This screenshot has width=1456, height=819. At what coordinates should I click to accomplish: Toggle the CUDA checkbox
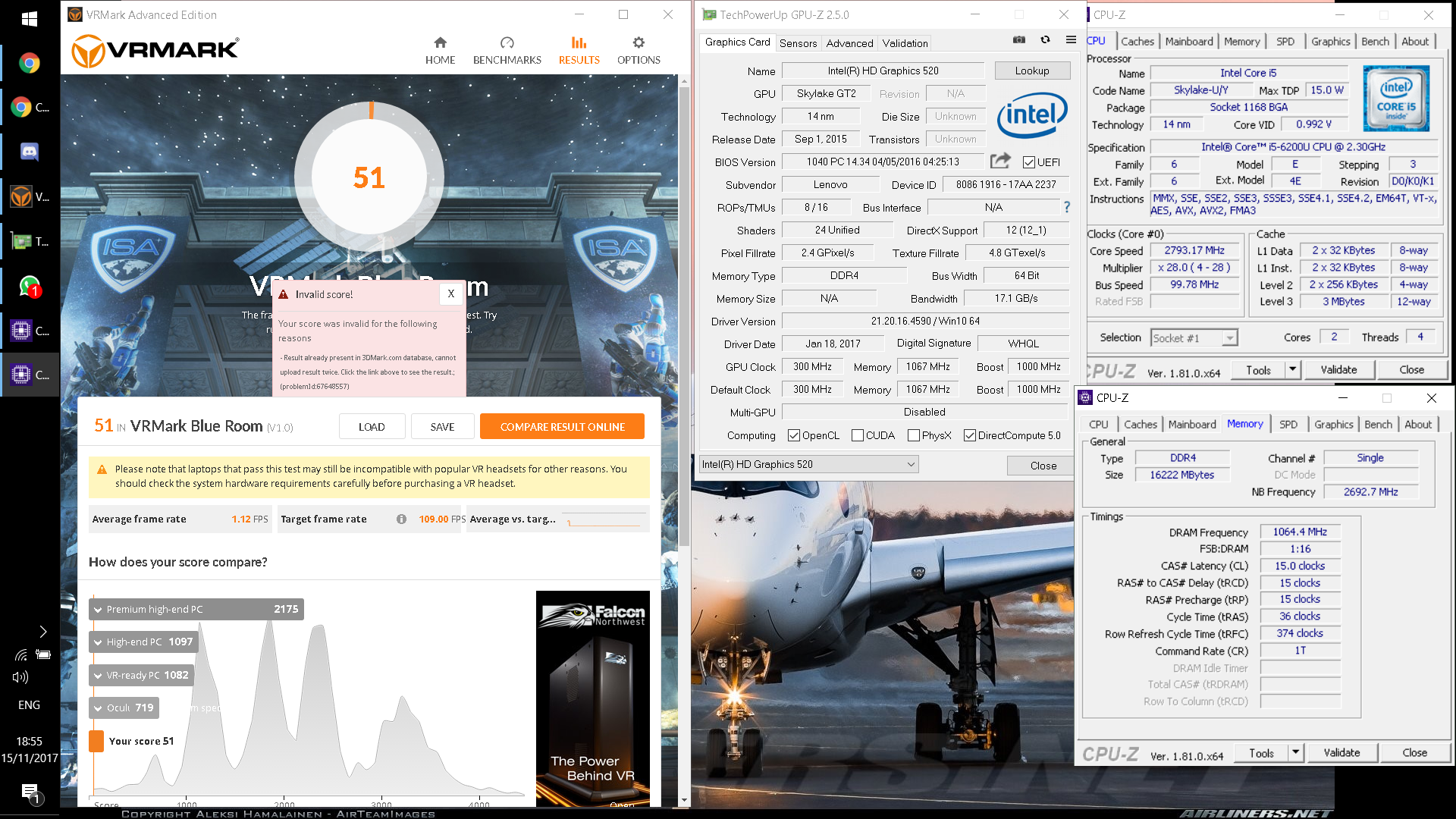coord(857,435)
